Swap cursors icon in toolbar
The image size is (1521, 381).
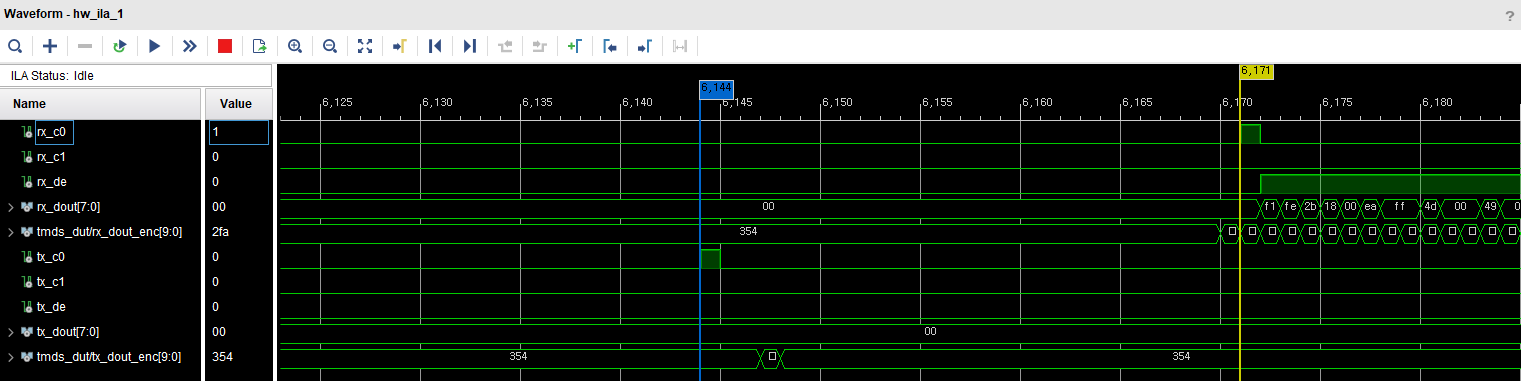coord(680,46)
